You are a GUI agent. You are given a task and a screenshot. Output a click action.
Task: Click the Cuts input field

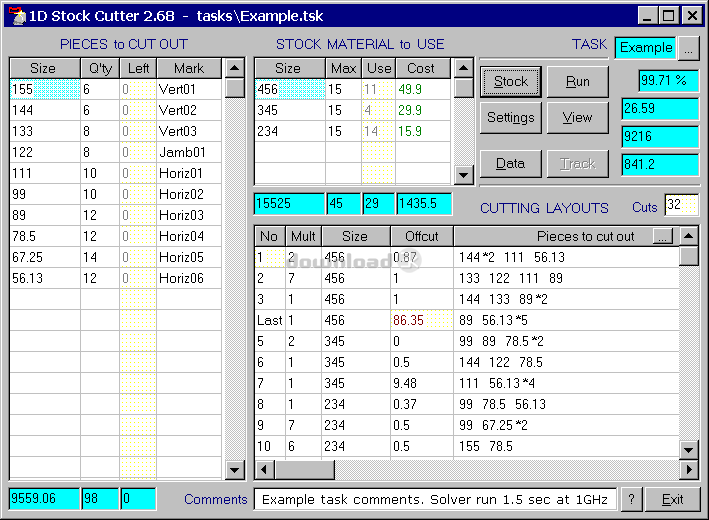point(680,206)
